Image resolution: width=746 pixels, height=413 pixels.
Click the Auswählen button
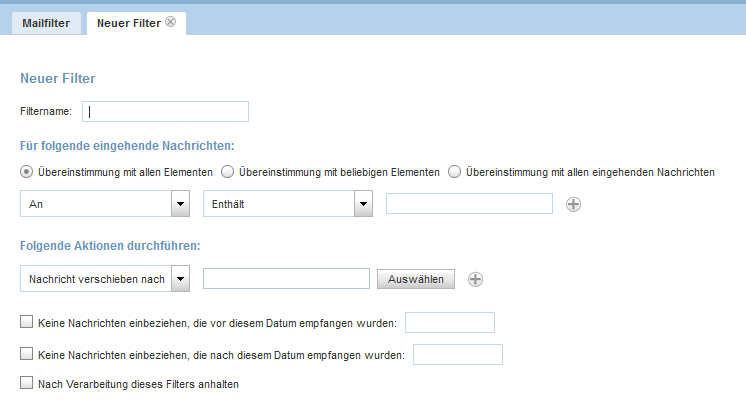click(416, 279)
